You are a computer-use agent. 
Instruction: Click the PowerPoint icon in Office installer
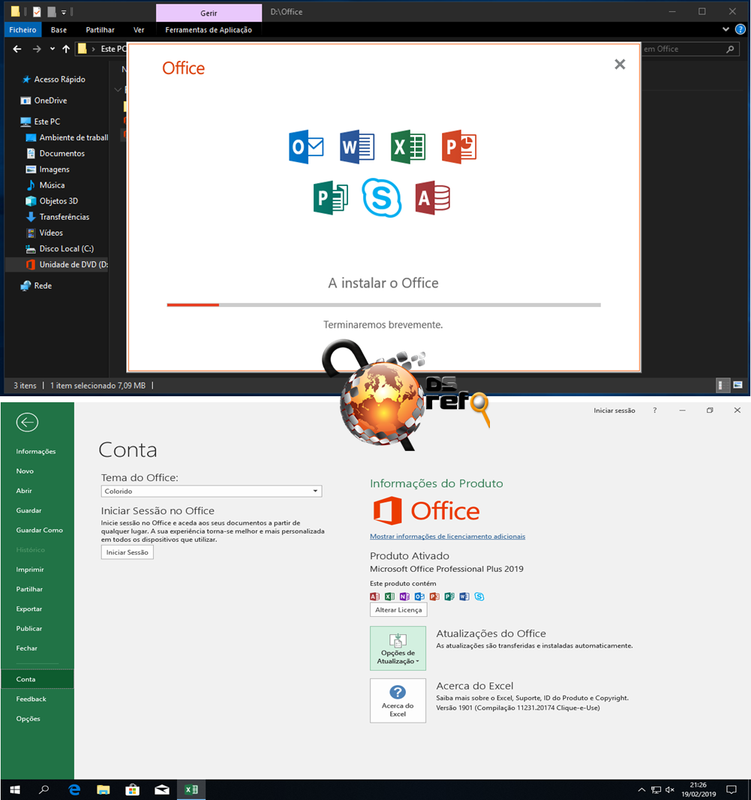[x=459, y=147]
